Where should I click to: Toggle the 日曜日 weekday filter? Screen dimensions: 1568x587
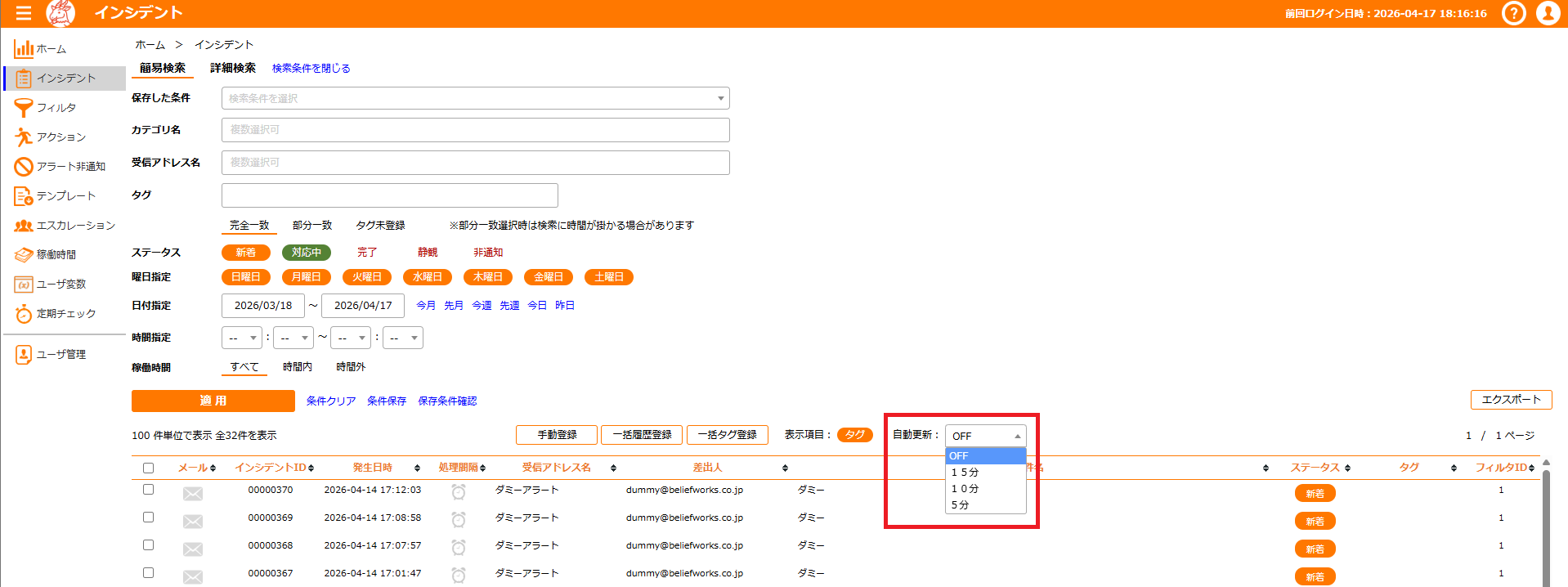[x=246, y=277]
